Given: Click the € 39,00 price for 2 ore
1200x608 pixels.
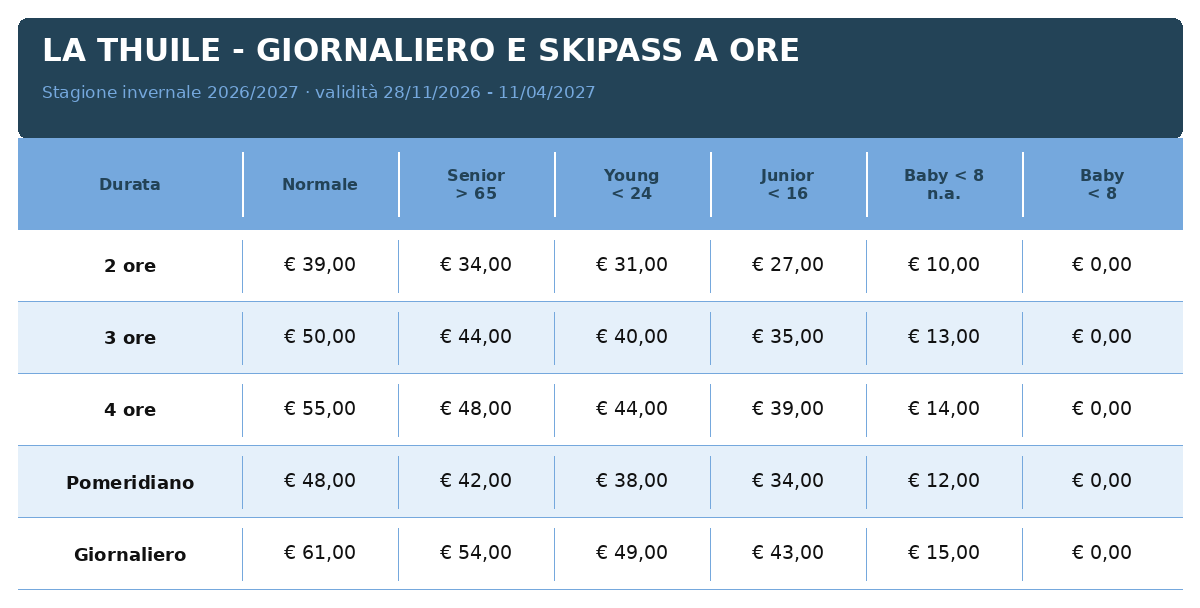Looking at the screenshot, I should click(320, 265).
